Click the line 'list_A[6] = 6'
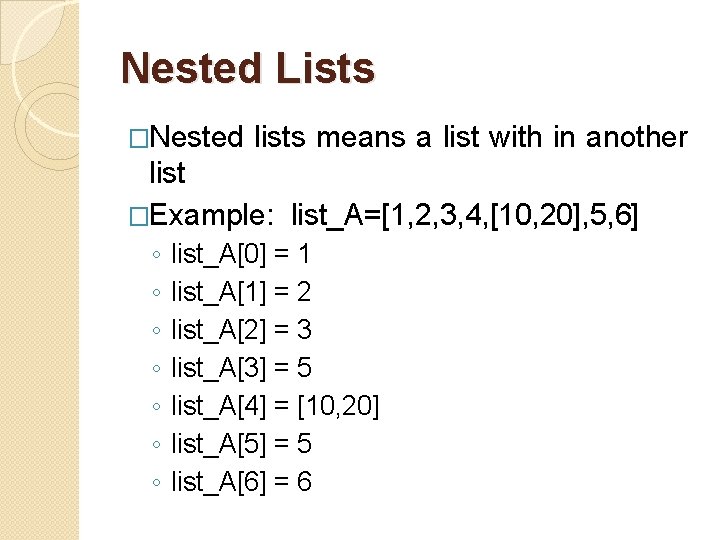 241,483
